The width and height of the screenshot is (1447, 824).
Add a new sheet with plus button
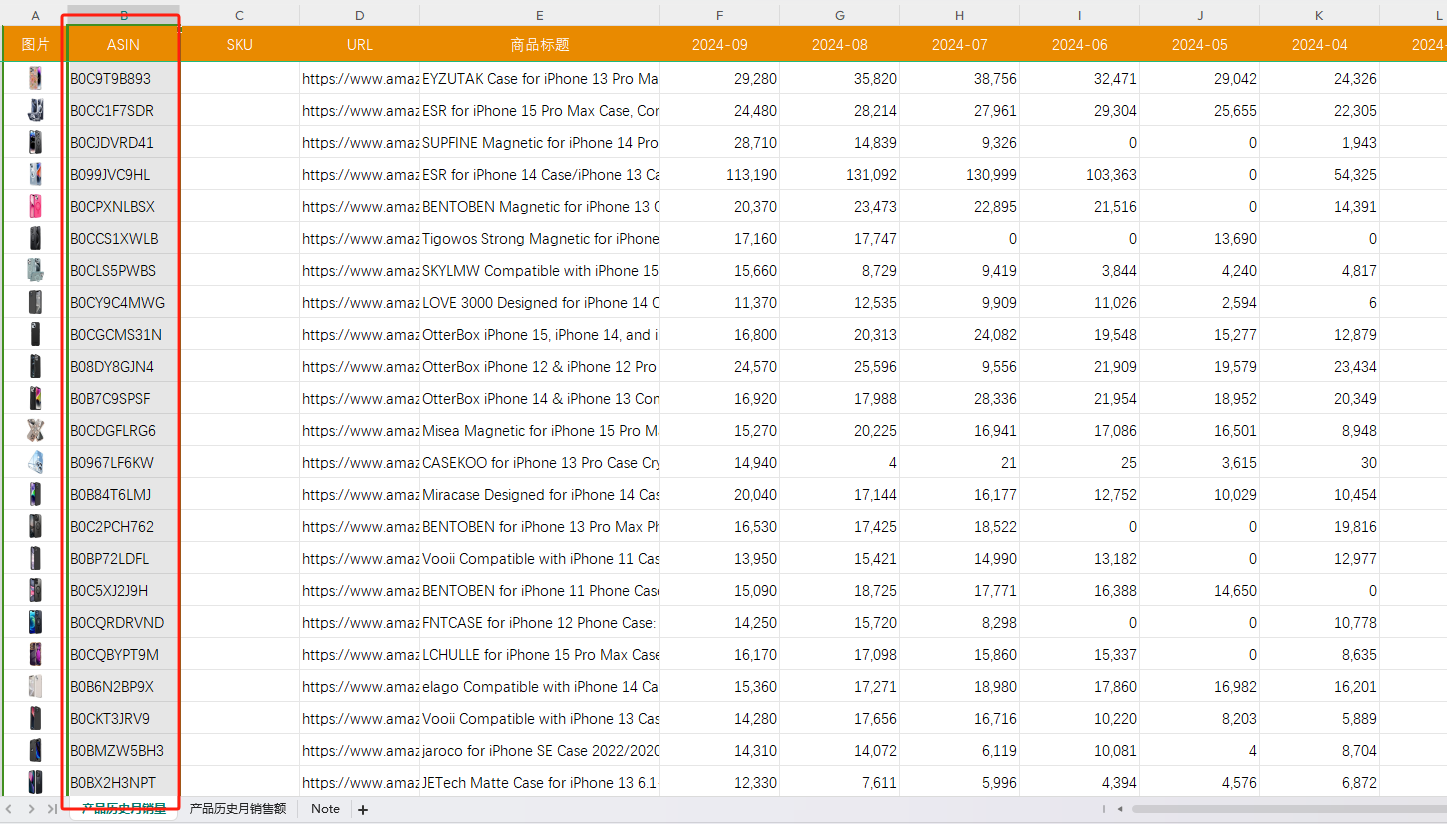point(363,809)
